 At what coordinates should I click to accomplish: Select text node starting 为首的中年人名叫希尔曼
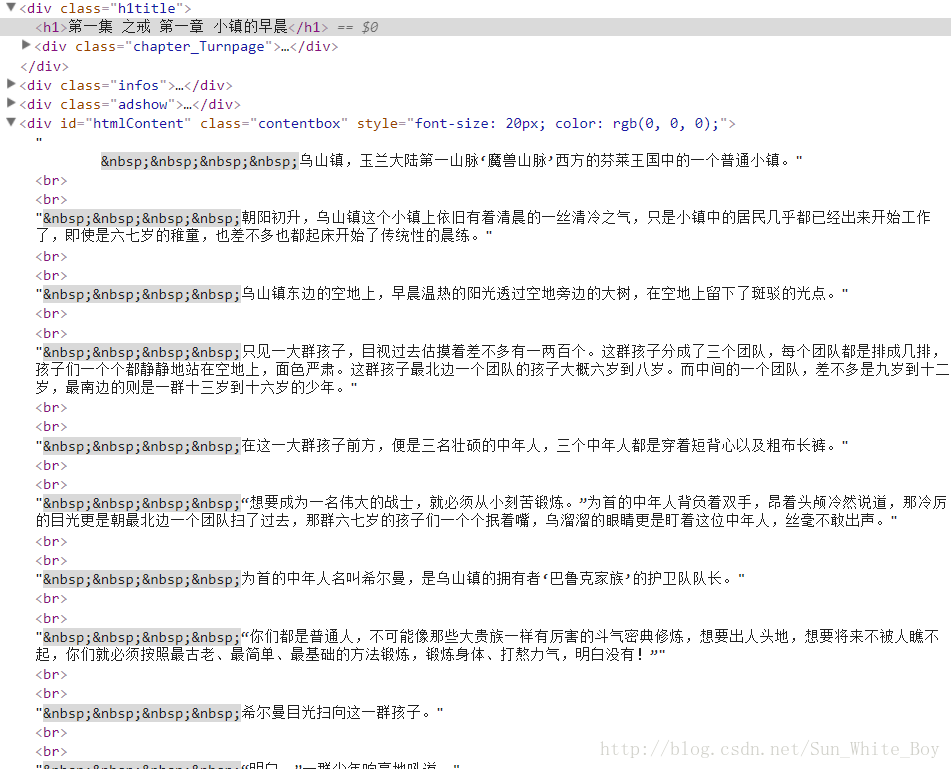tap(390, 579)
